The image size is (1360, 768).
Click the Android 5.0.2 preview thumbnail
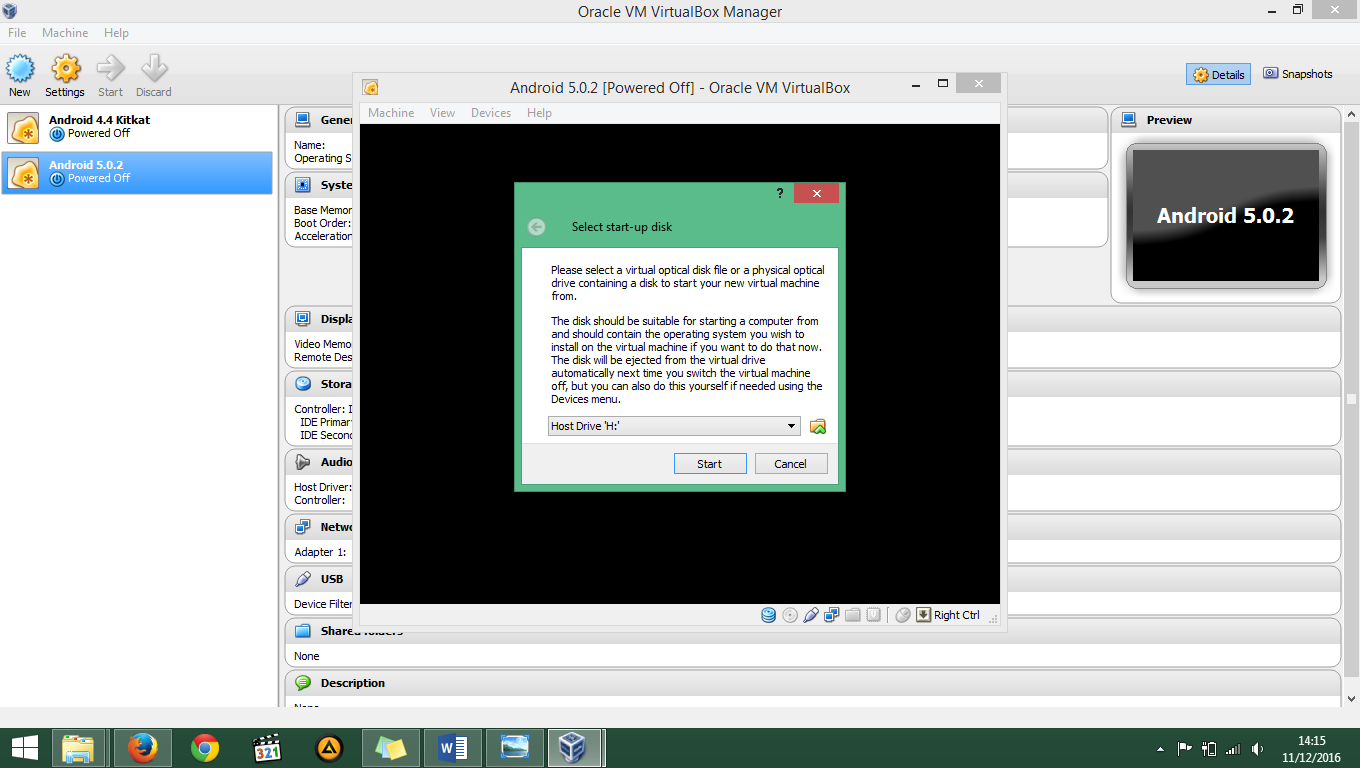(1226, 216)
